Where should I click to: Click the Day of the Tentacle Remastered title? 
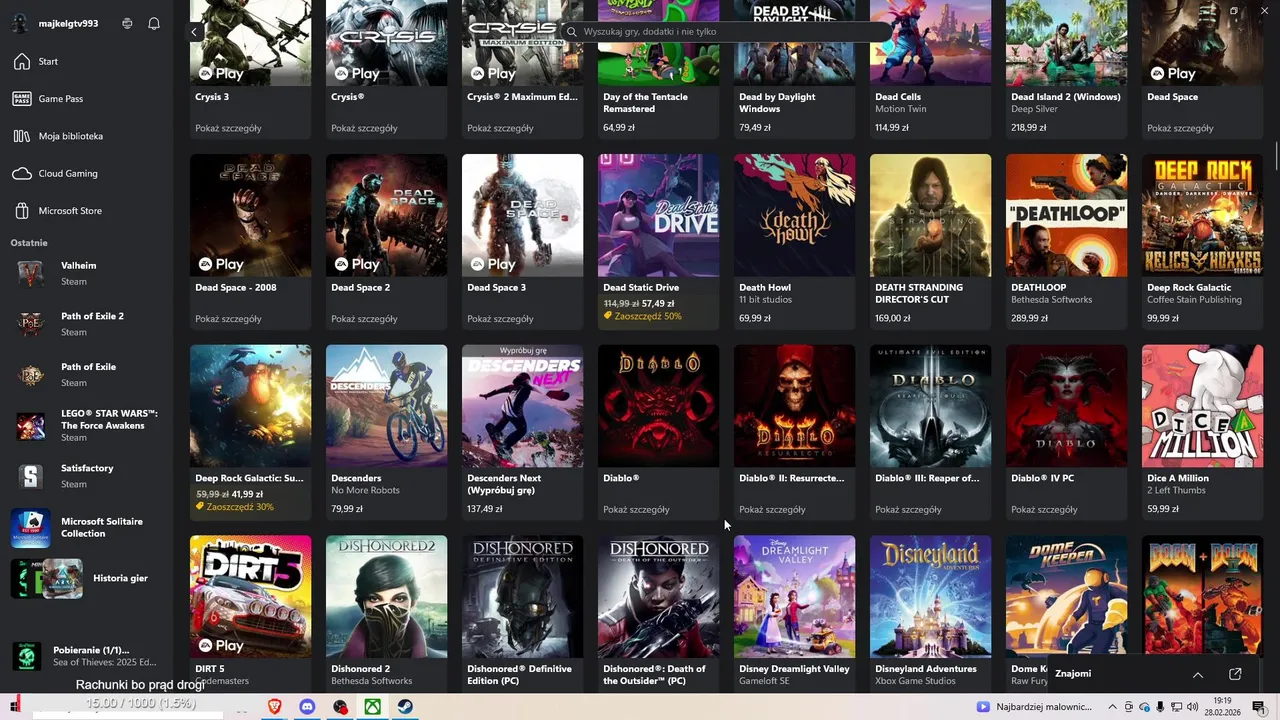(645, 103)
